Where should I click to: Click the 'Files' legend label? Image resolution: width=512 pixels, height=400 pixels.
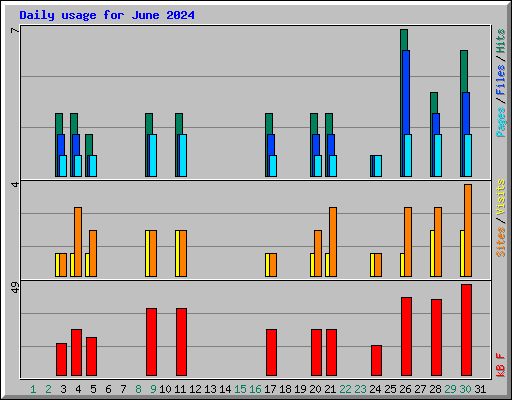tap(501, 80)
